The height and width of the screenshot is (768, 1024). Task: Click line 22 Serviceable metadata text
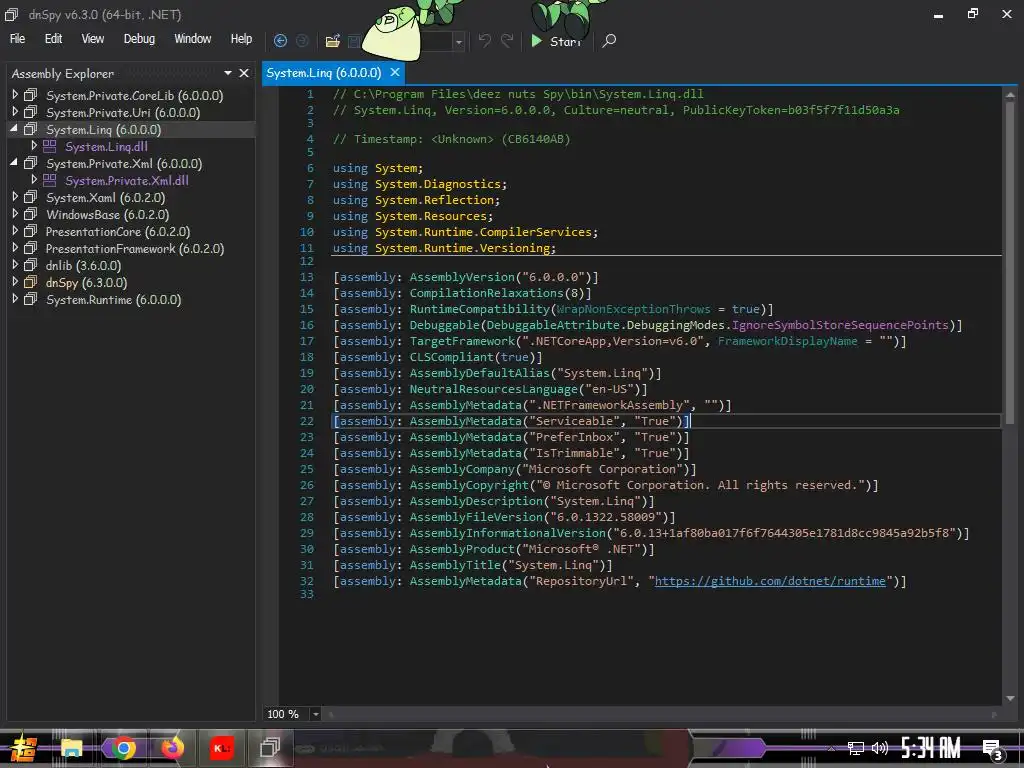click(511, 421)
